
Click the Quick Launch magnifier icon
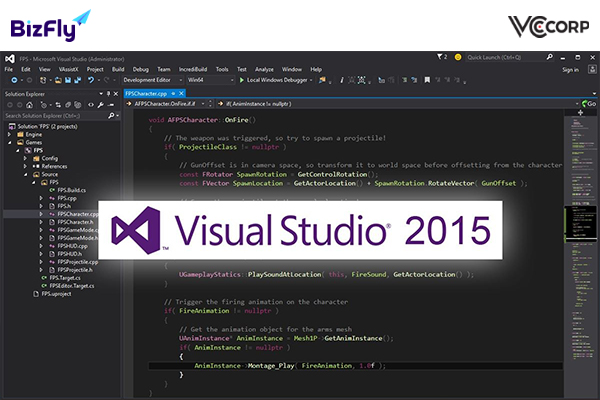click(x=549, y=57)
